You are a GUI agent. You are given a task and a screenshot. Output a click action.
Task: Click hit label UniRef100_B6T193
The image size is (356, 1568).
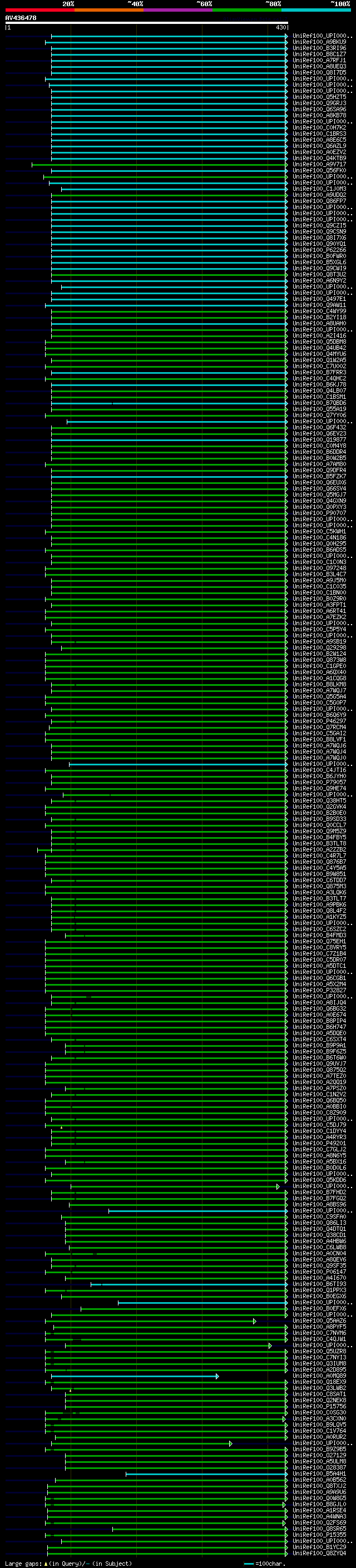point(319,1284)
